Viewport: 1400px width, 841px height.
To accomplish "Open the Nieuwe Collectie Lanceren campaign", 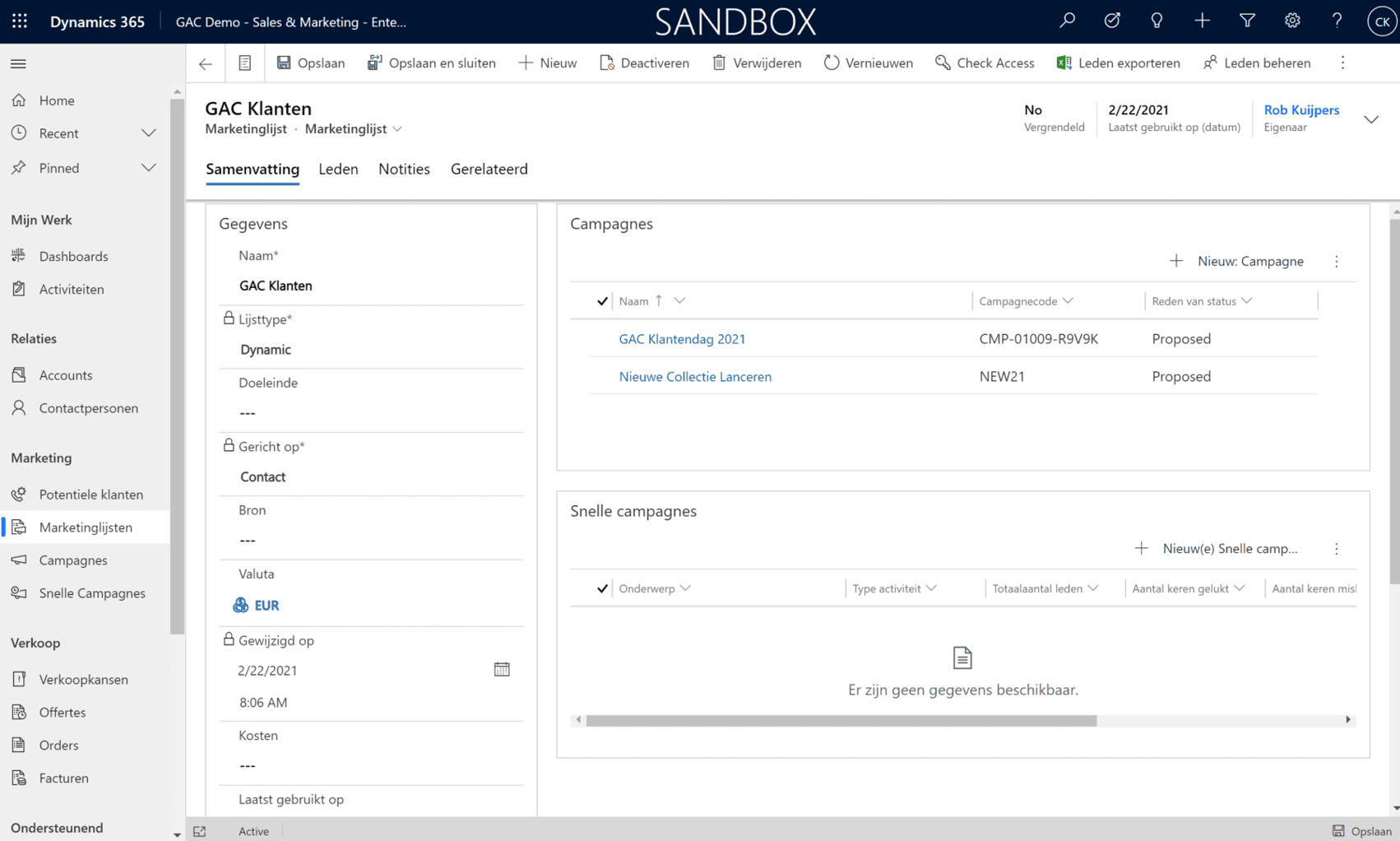I will [x=695, y=377].
